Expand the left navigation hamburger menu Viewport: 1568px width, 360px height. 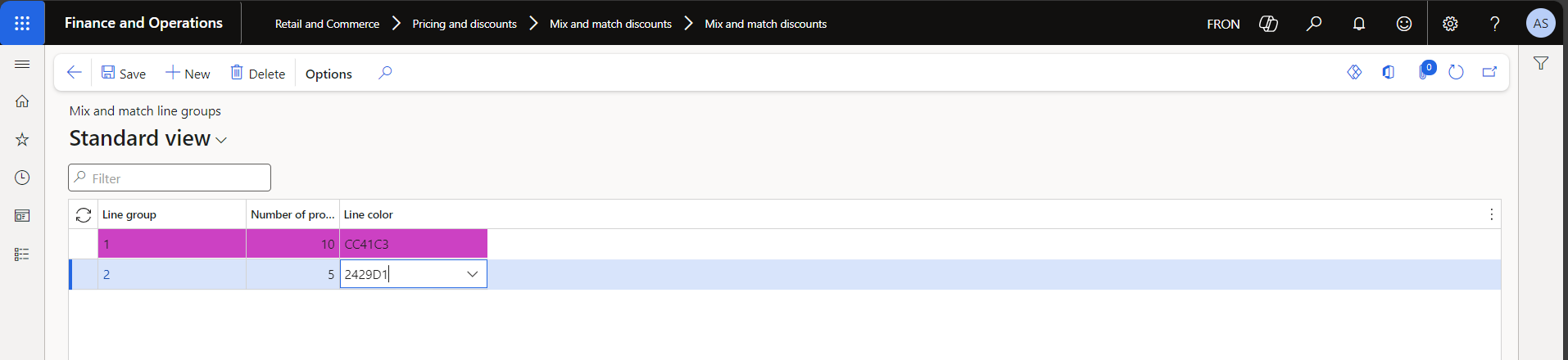coord(22,64)
